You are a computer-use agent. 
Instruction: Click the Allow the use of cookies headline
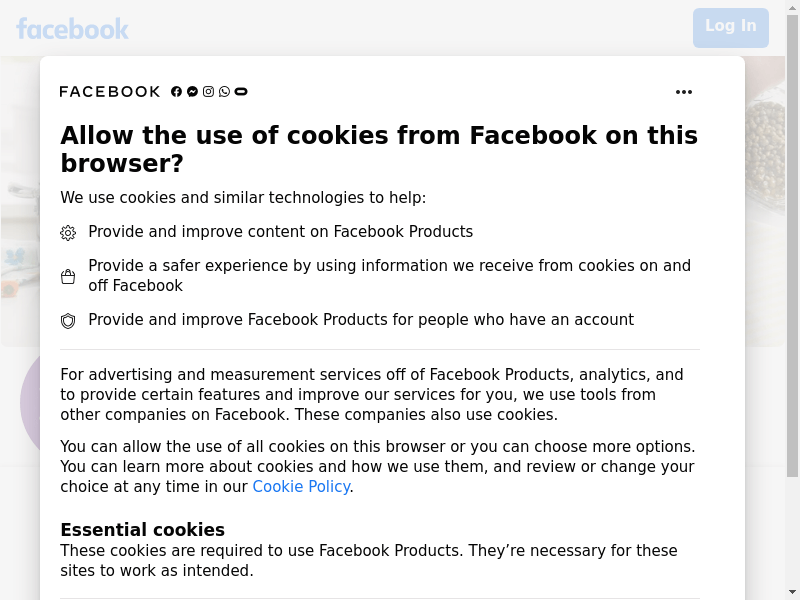(379, 149)
